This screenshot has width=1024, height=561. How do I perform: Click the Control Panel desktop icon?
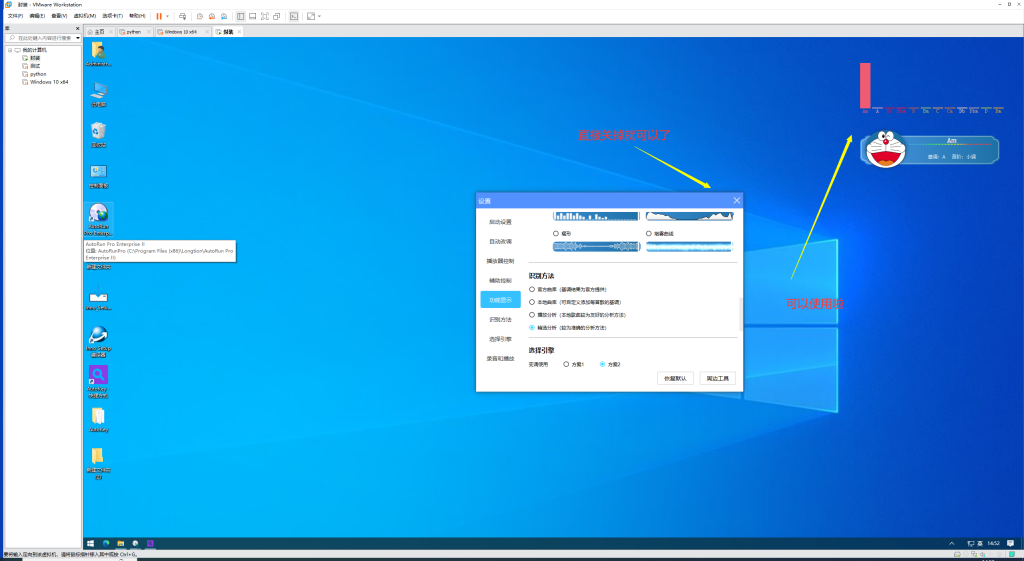click(x=99, y=176)
